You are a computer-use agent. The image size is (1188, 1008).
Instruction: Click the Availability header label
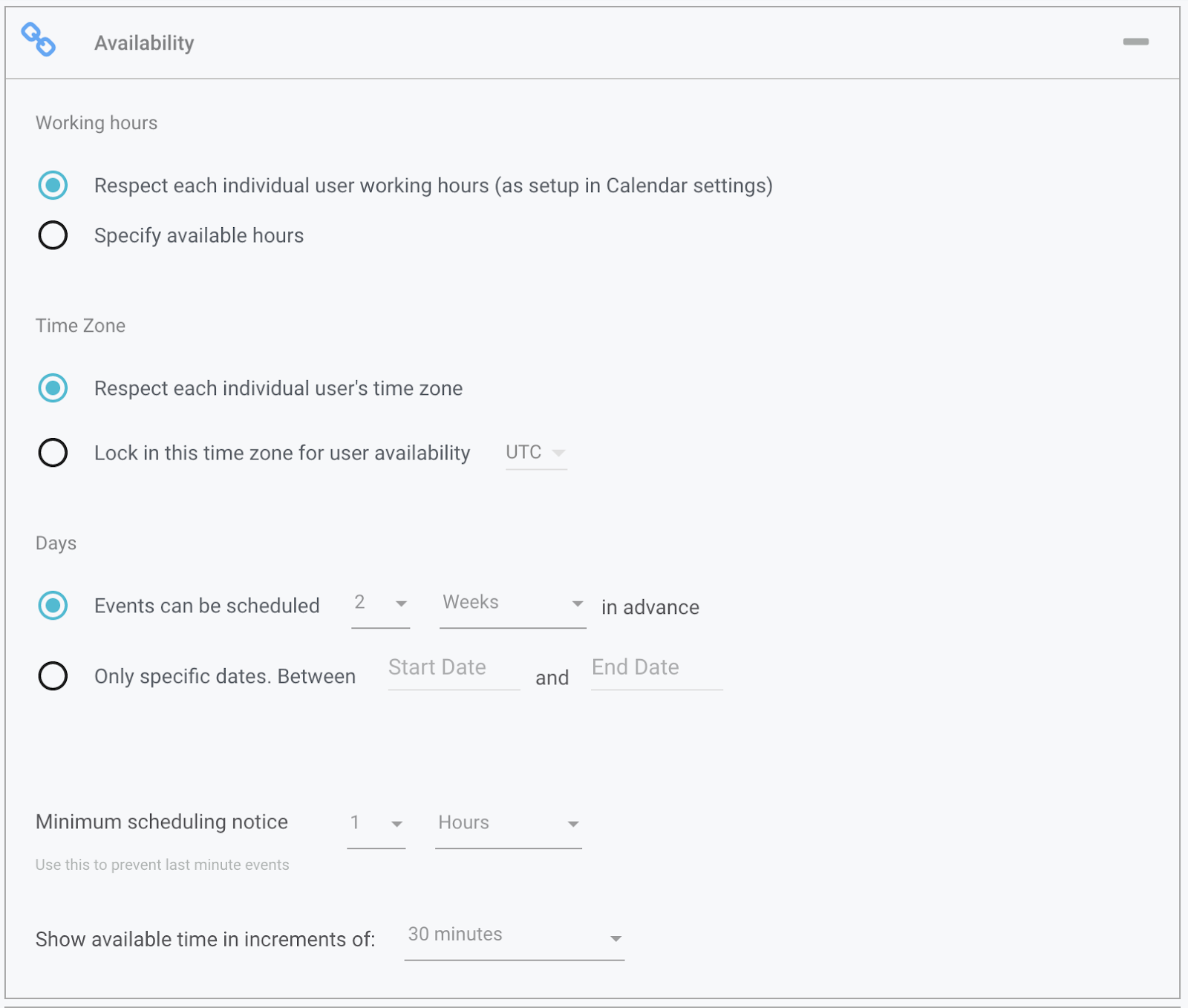144,42
